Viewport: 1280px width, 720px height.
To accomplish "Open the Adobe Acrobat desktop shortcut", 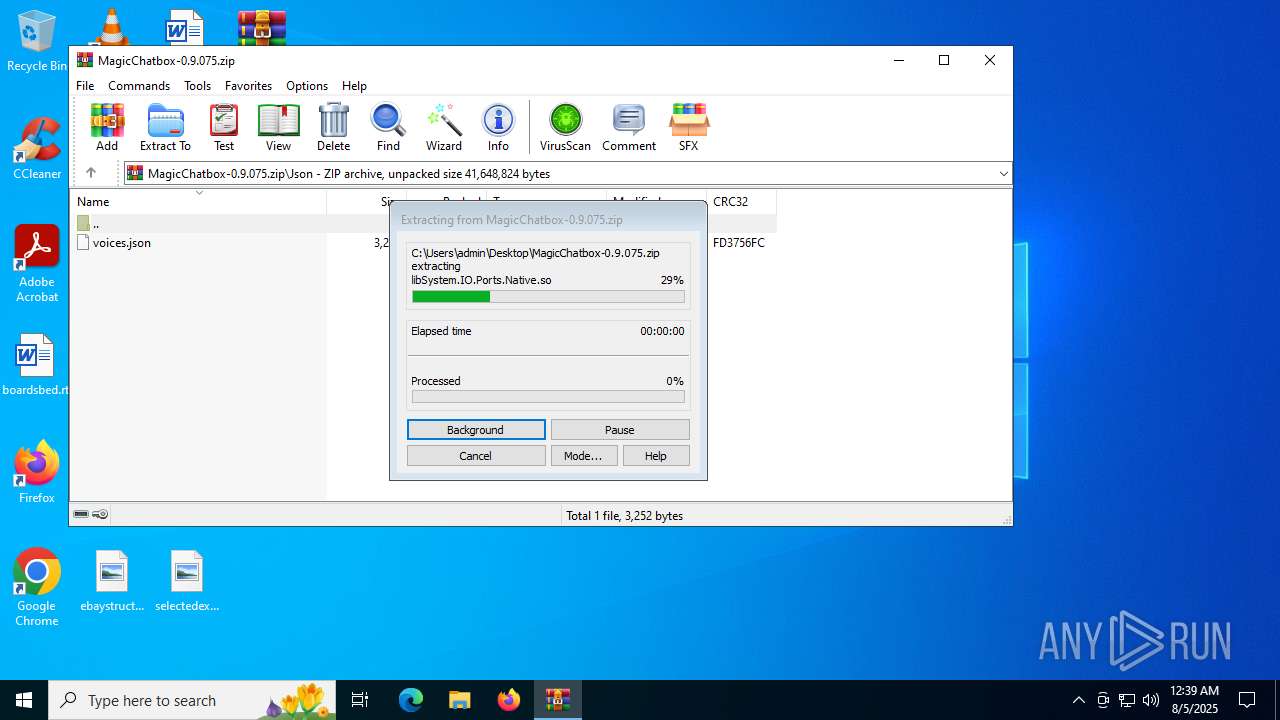I will point(37,264).
